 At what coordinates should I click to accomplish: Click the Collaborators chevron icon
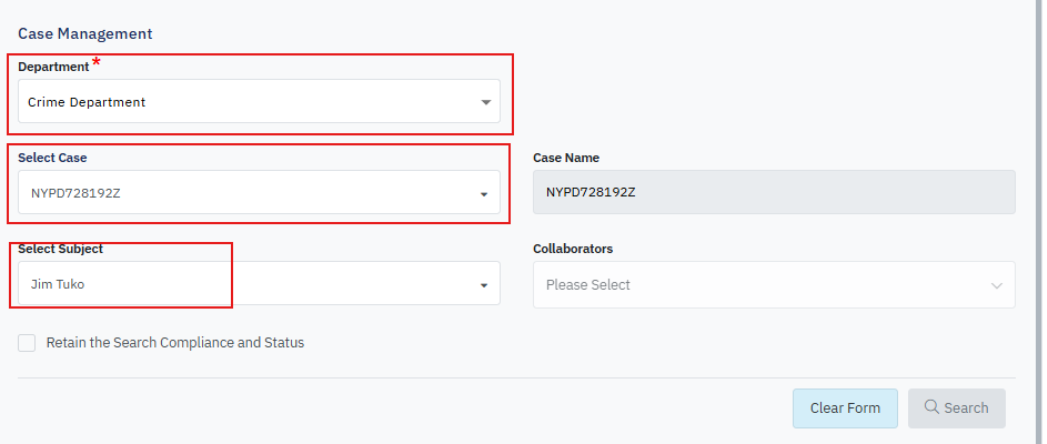[x=996, y=285]
